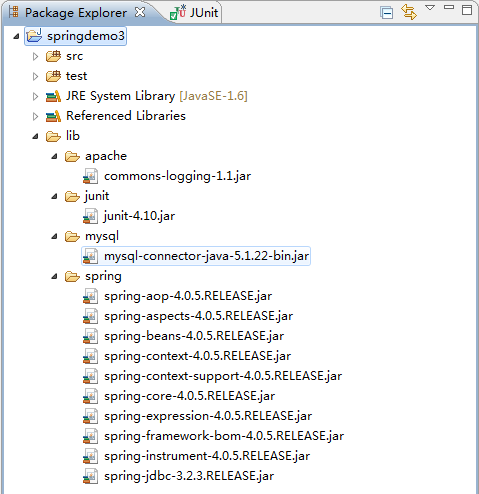Viewport: 479px width, 494px height.
Task: Select the src folder label
Action: click(74, 56)
